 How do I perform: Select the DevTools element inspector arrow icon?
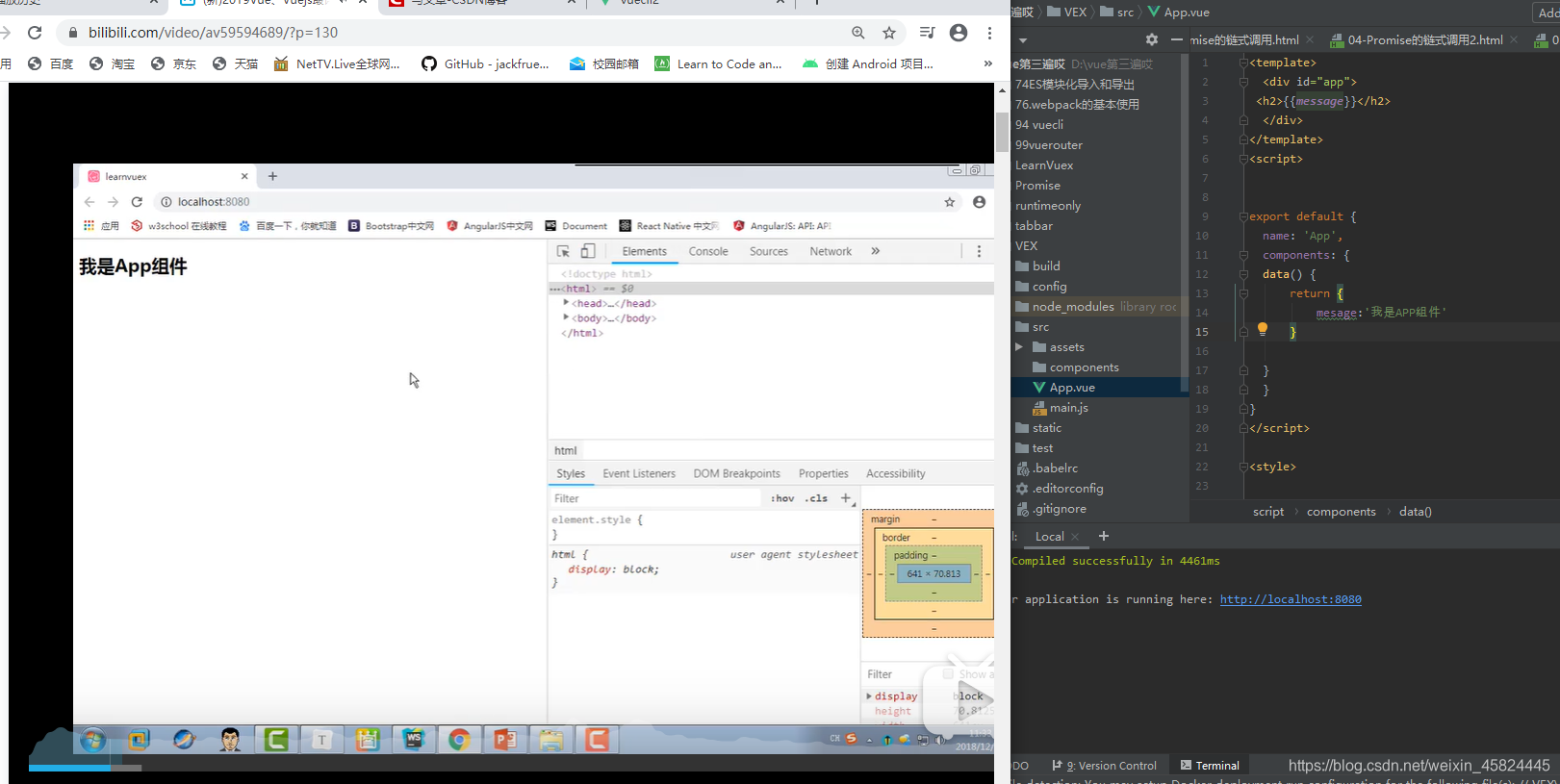(563, 251)
